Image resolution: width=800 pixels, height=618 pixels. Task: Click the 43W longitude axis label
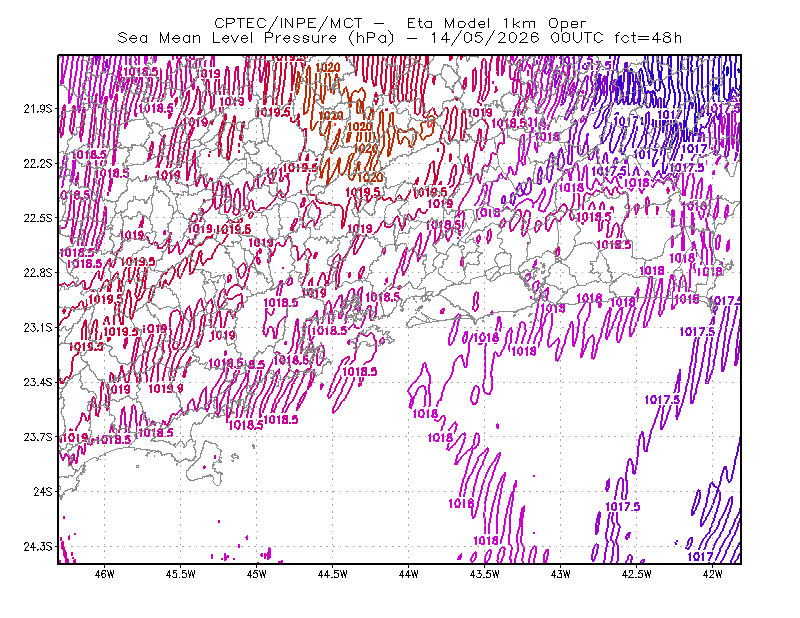click(561, 574)
